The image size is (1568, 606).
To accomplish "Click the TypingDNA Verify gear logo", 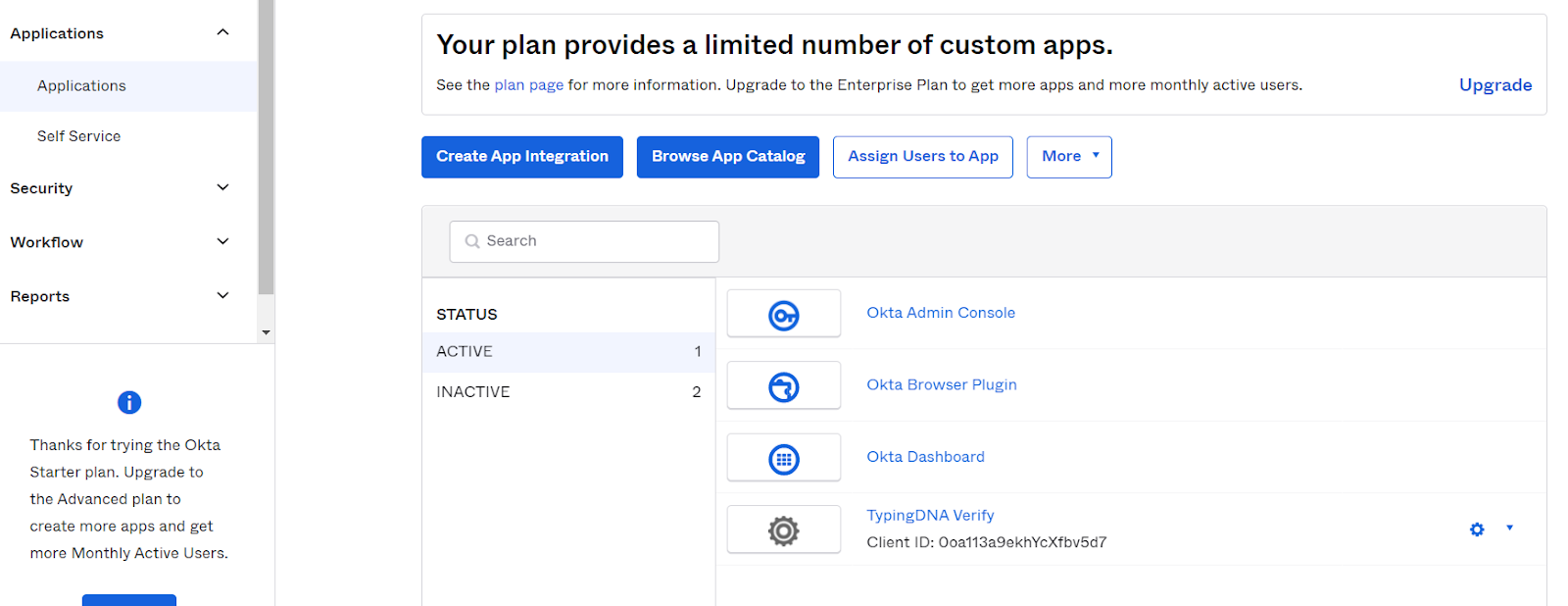I will [x=783, y=530].
